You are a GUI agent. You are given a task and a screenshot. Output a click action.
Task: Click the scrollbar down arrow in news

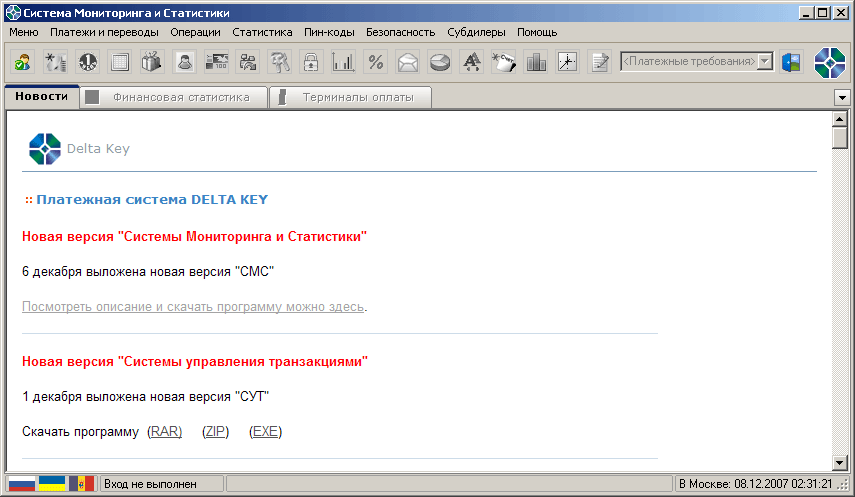coord(840,461)
